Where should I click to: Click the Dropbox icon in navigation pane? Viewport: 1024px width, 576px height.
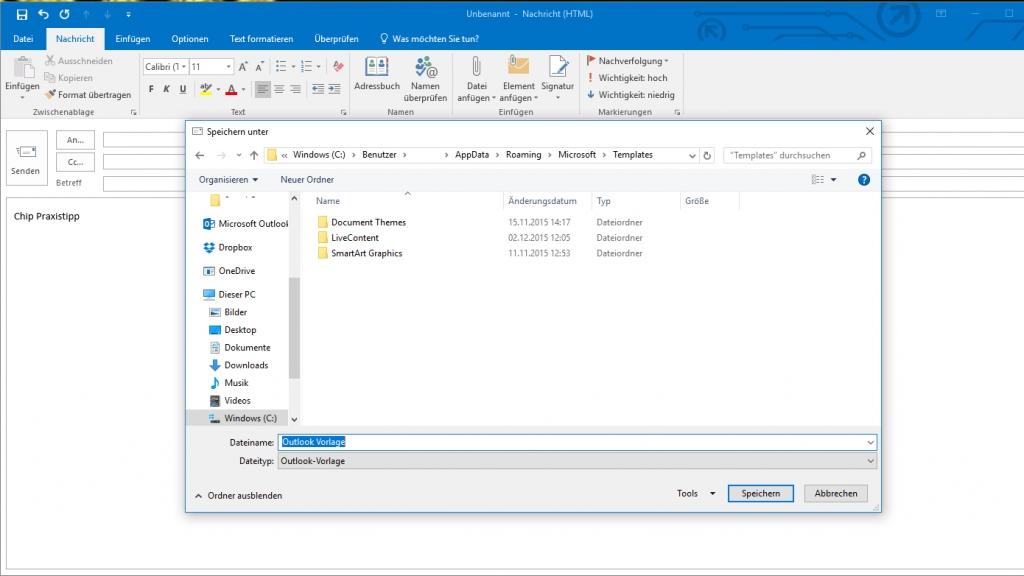pos(209,248)
